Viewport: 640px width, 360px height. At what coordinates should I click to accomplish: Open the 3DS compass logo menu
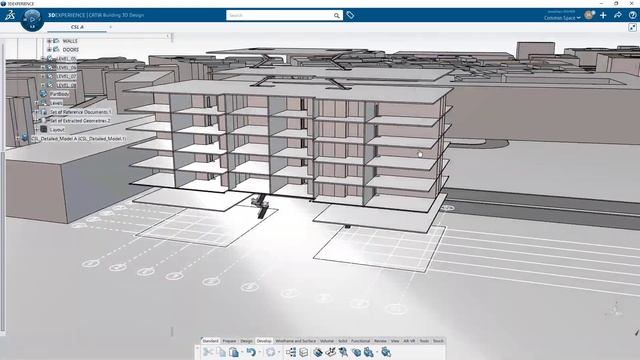click(10, 16)
